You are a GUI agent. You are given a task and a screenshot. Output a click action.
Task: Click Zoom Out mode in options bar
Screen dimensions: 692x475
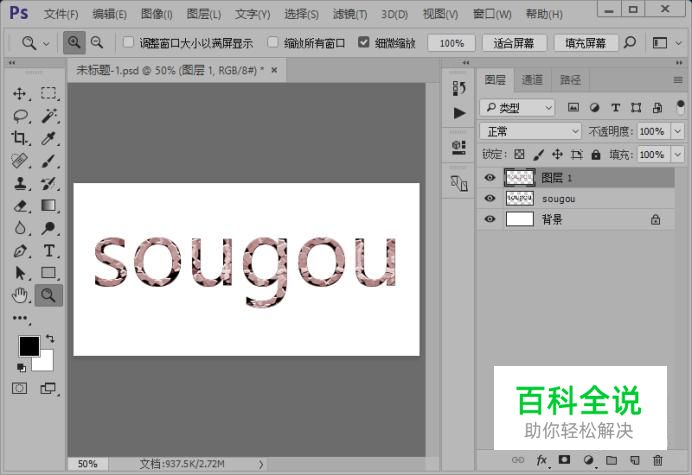(x=97, y=43)
